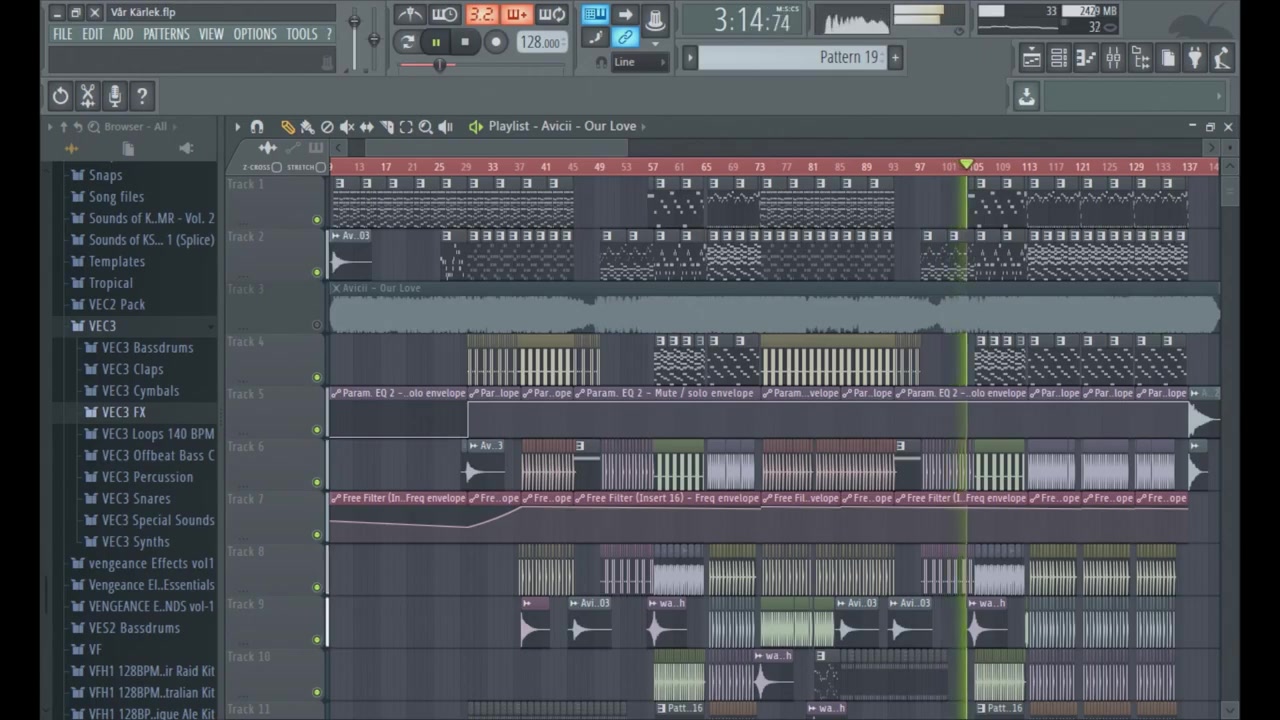Viewport: 1280px width, 720px height.
Task: Open the Playlist view button
Action: point(1031,59)
